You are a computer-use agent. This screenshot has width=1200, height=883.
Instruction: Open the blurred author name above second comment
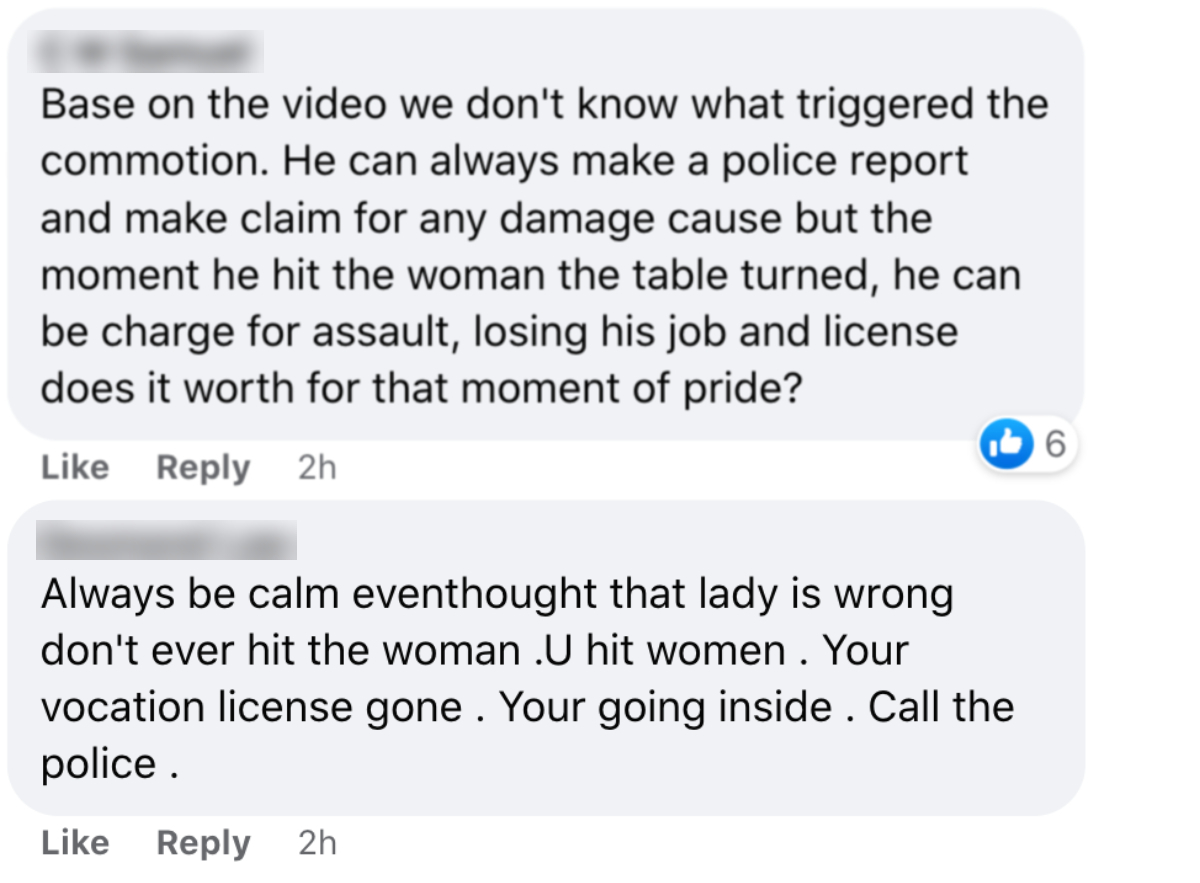tap(167, 541)
